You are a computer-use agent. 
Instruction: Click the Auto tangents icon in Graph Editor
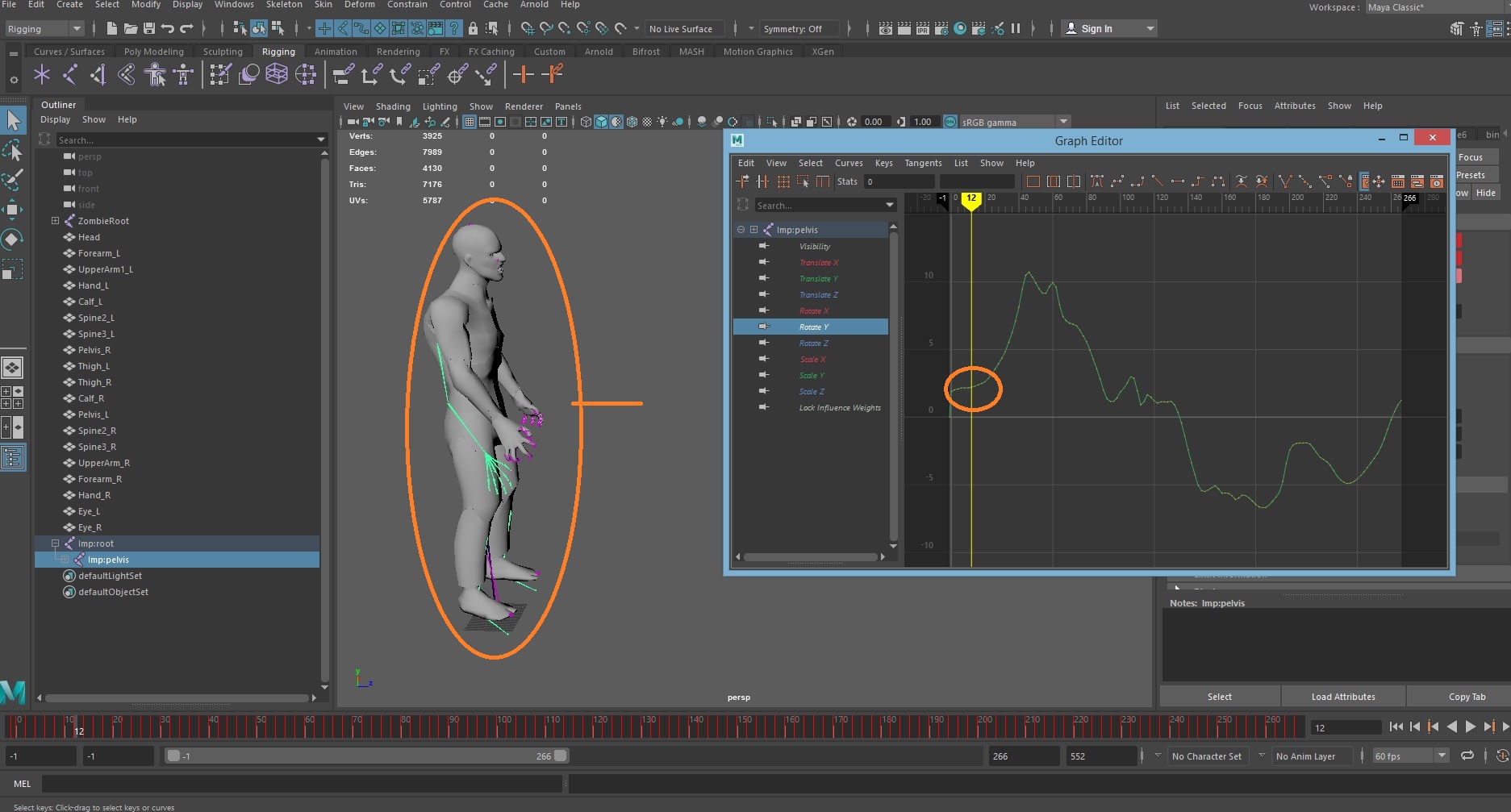click(1096, 181)
